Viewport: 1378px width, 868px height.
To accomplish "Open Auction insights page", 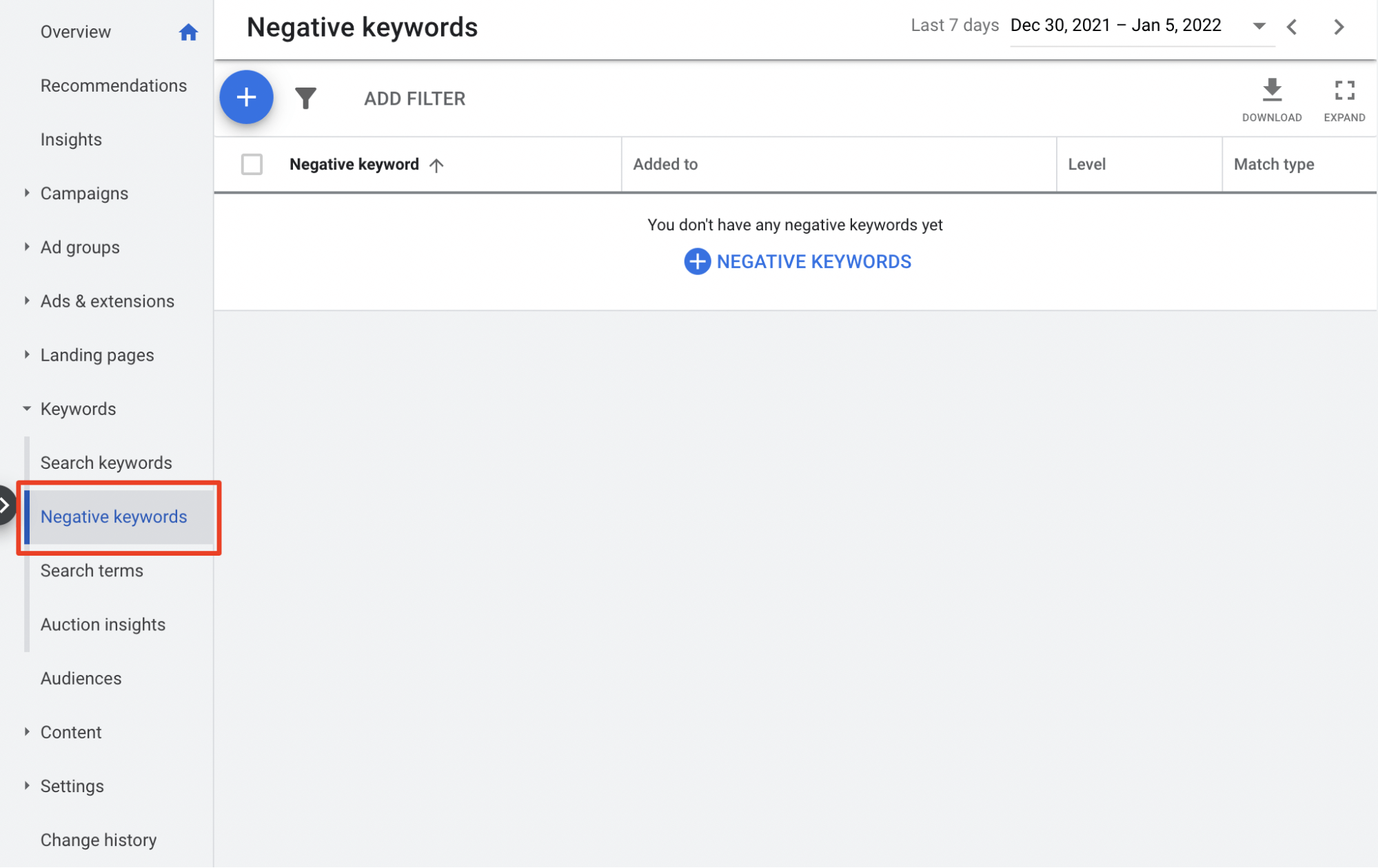I will pos(103,624).
